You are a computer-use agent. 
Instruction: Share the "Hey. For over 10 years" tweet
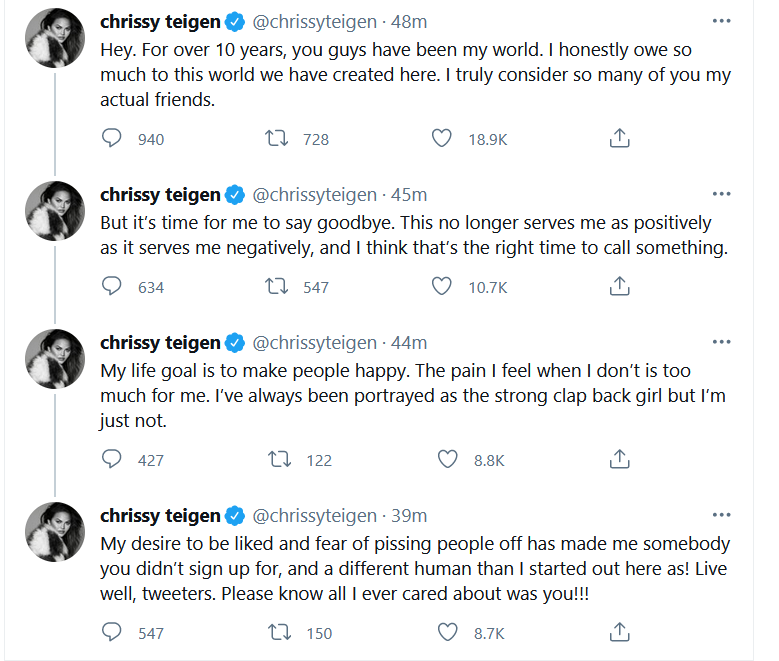(619, 139)
